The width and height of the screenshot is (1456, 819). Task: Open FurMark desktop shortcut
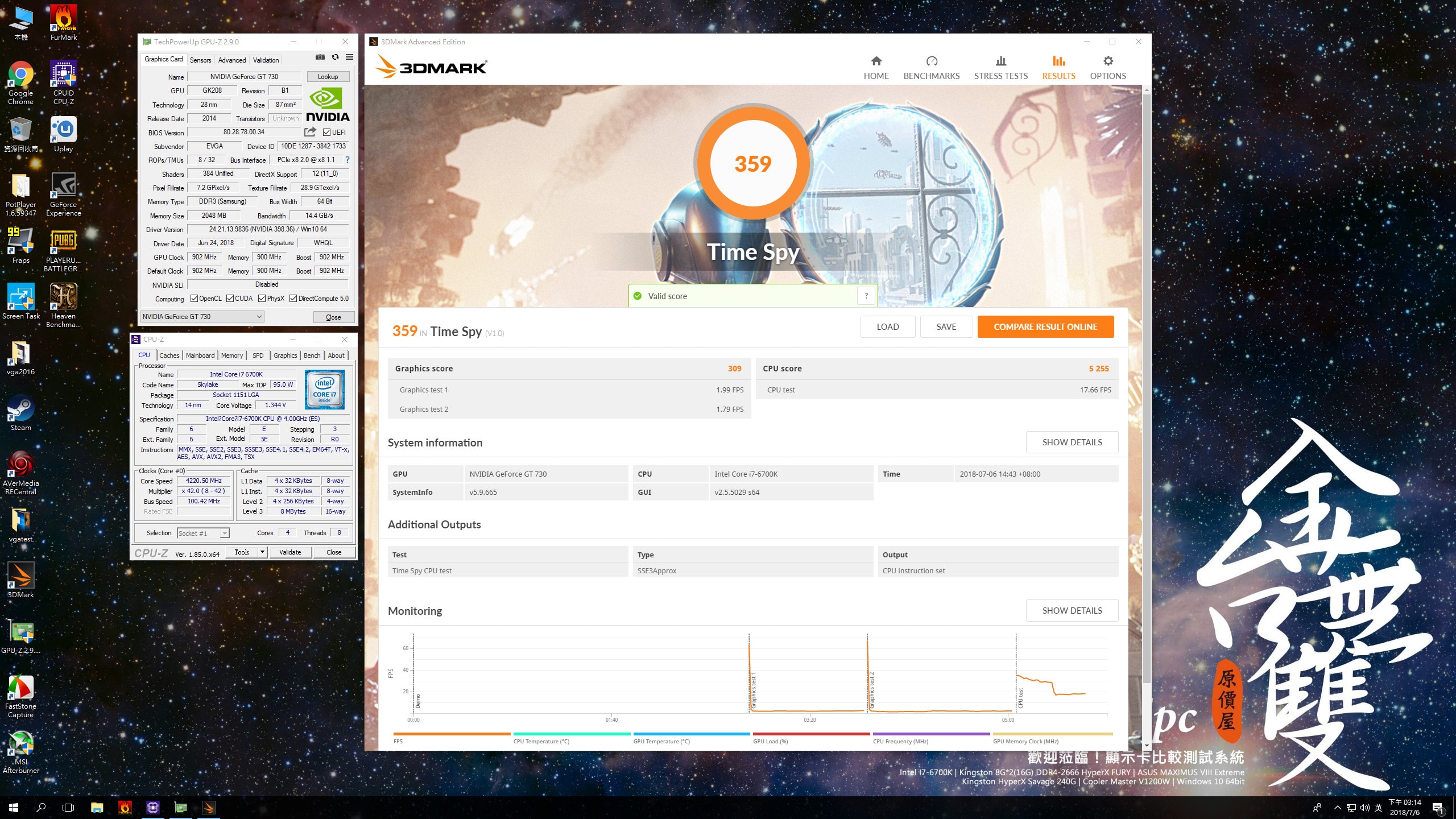(64, 23)
